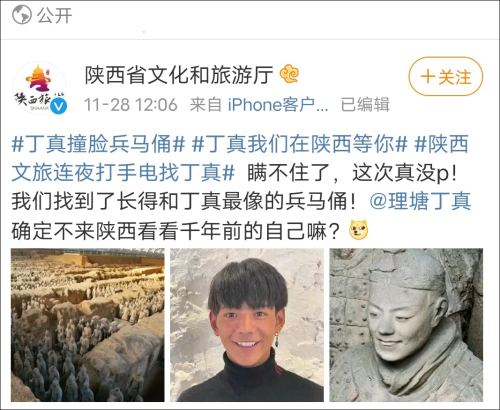This screenshot has width=500, height=410.
Task: Click the post timestamp 11-28 12:06
Action: 131,105
